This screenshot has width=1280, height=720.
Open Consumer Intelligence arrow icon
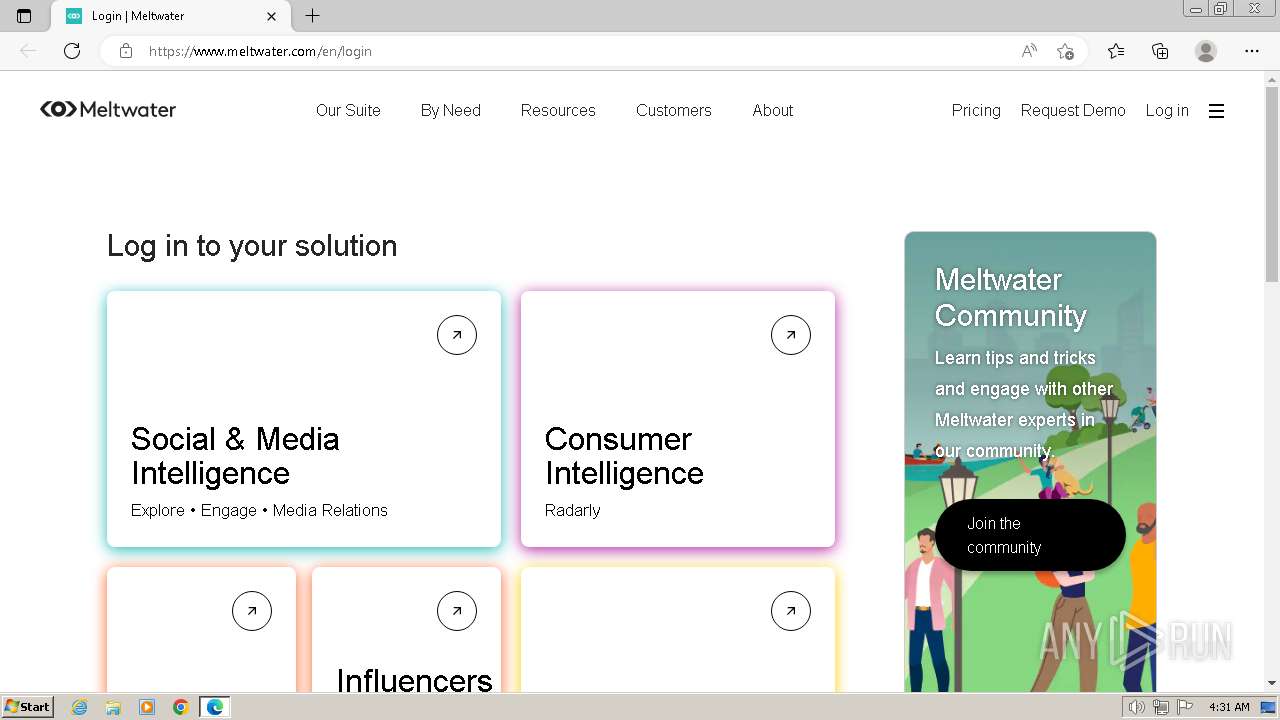tap(791, 335)
